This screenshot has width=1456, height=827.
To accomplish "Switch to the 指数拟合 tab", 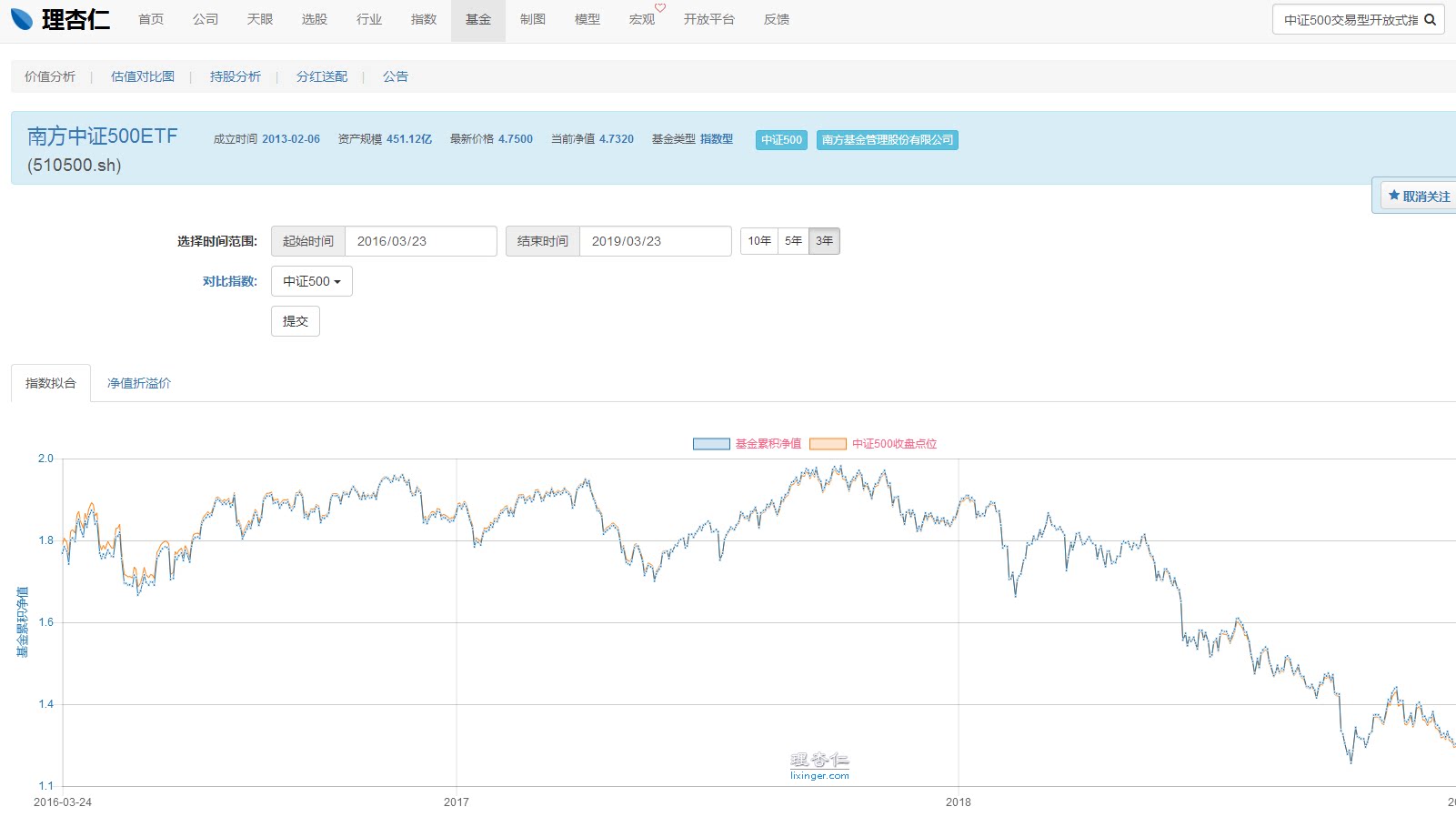I will pos(51,383).
